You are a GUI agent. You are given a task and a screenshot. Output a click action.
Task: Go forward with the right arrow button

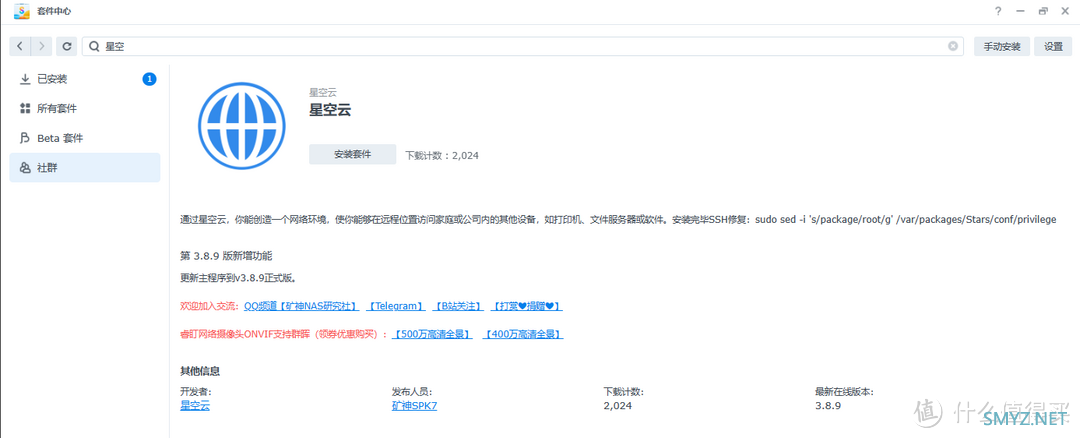[x=41, y=46]
